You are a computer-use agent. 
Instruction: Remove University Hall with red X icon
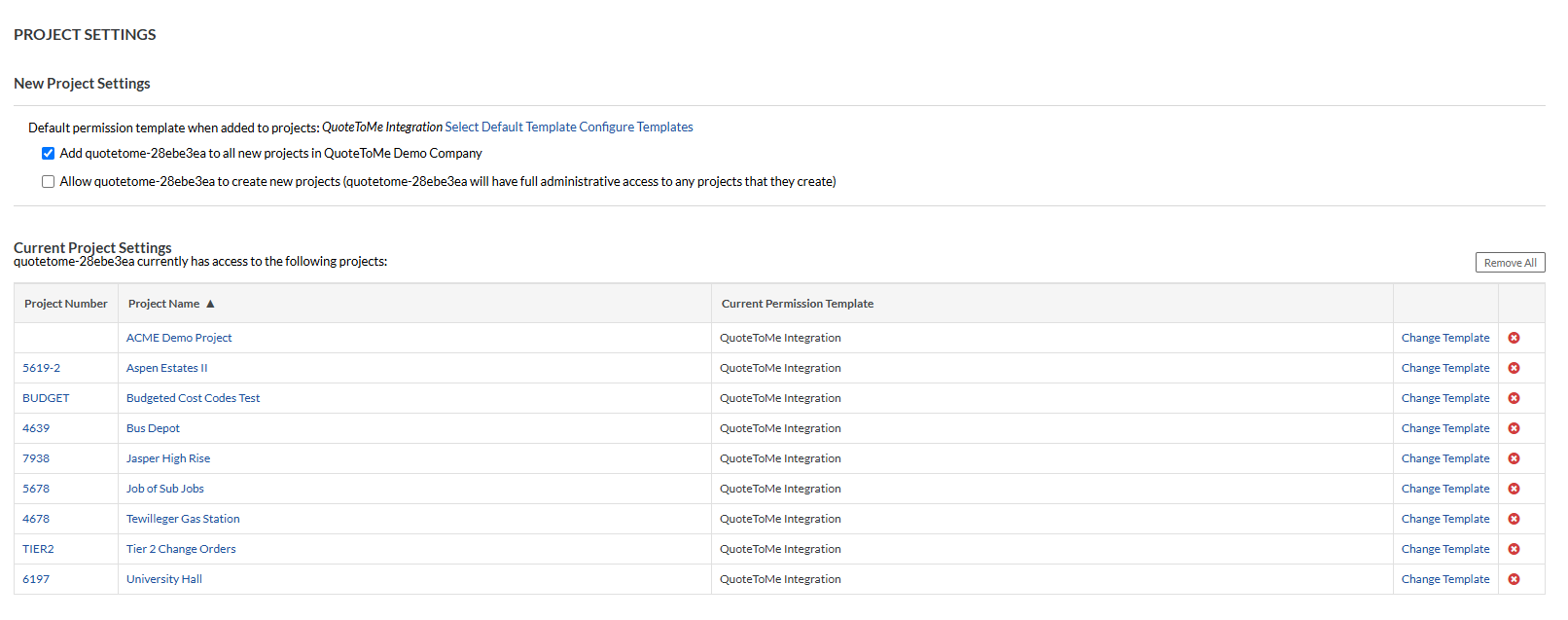(1514, 579)
